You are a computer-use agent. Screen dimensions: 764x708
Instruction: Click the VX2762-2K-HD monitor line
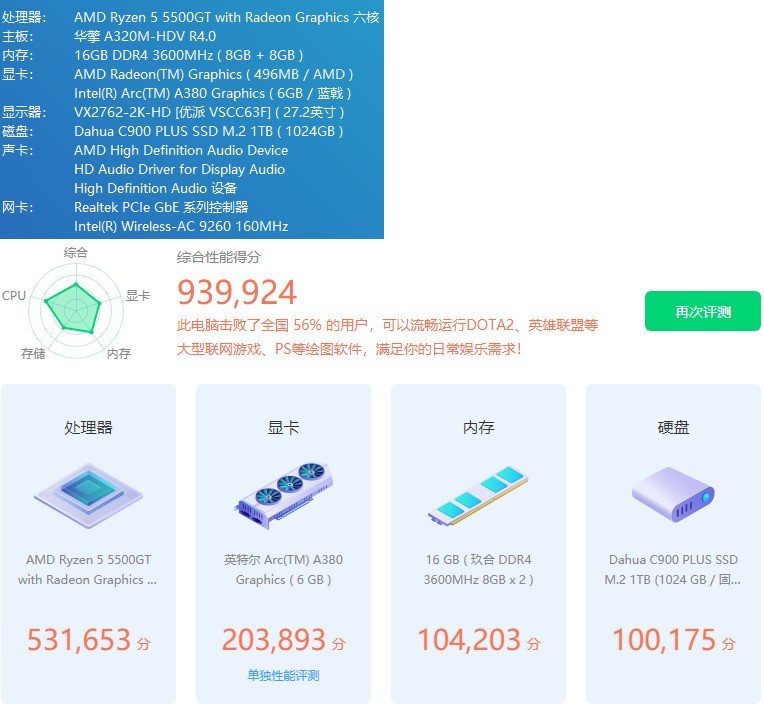[x=209, y=112]
